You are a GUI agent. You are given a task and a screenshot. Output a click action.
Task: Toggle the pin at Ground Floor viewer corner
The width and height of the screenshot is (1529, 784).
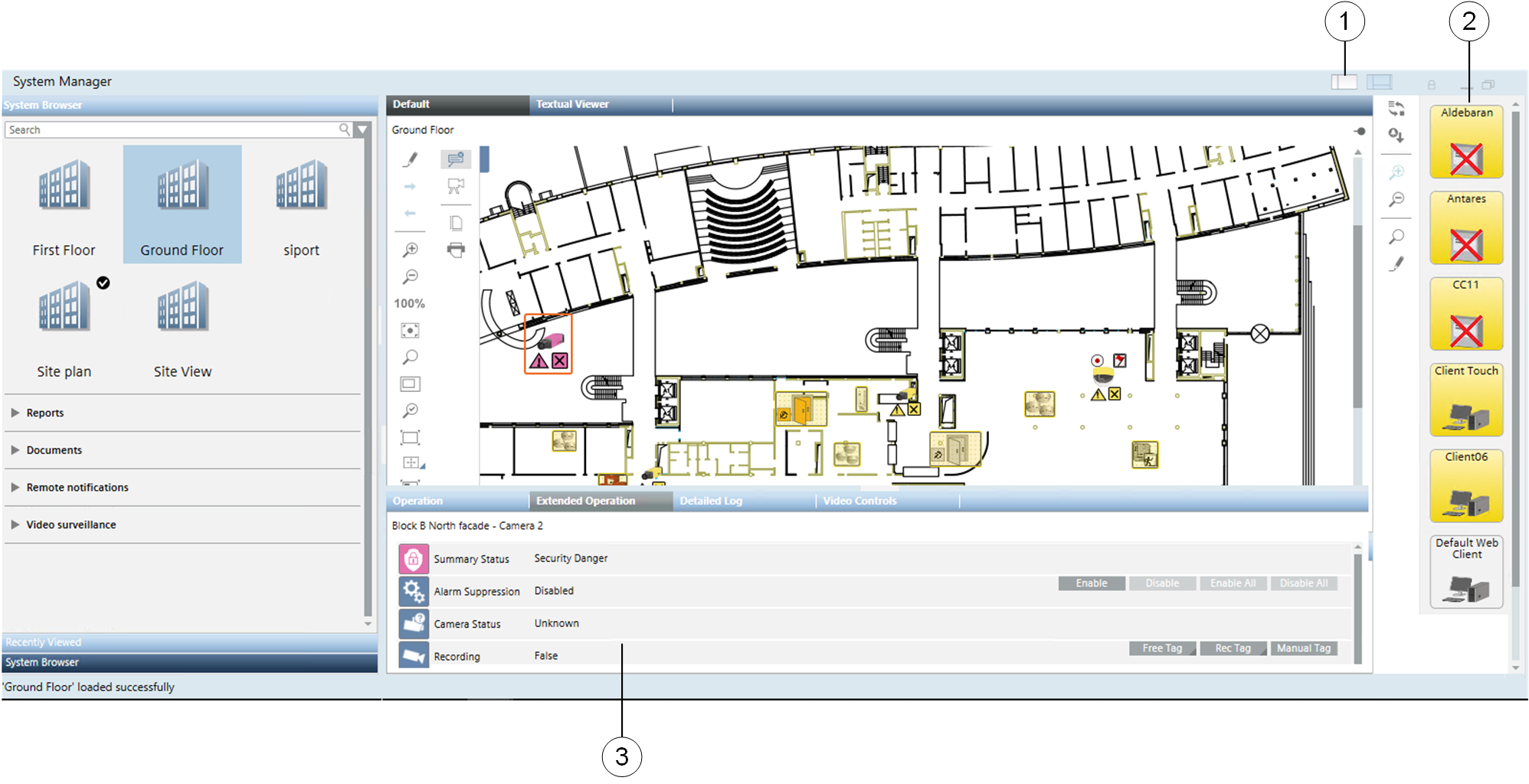[x=1360, y=131]
